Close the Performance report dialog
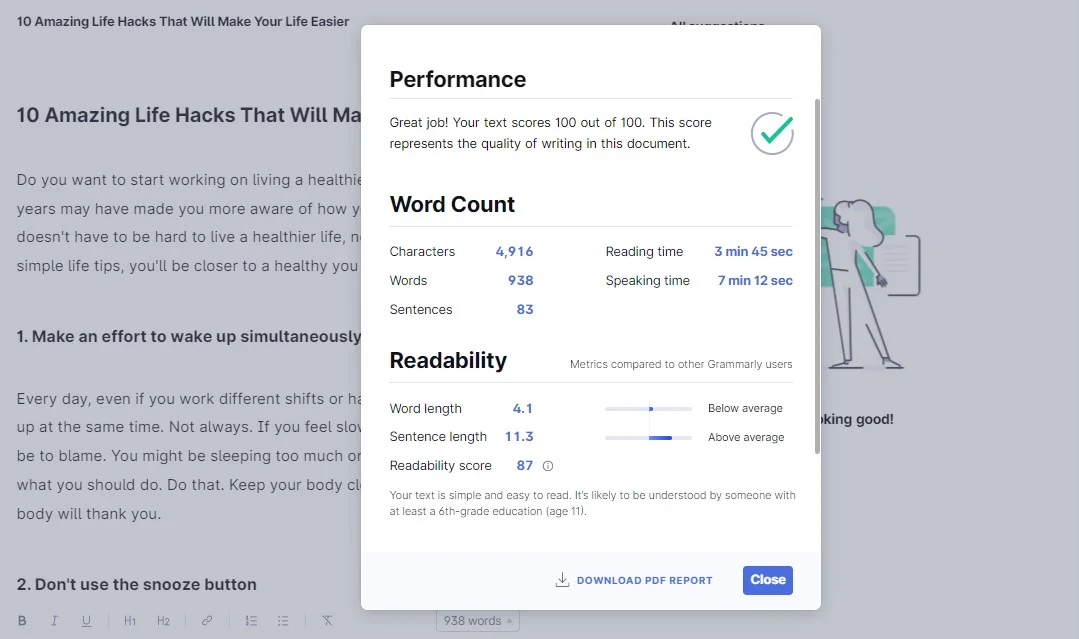Image resolution: width=1079 pixels, height=639 pixels. (x=767, y=580)
